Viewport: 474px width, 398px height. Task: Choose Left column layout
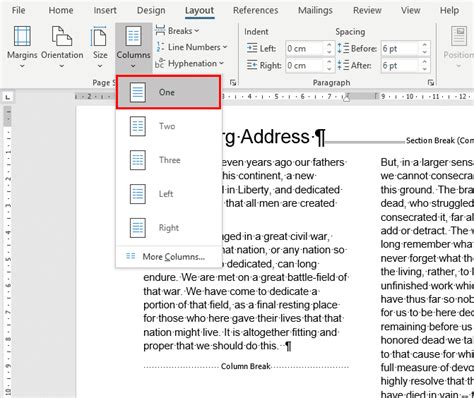[x=168, y=194]
